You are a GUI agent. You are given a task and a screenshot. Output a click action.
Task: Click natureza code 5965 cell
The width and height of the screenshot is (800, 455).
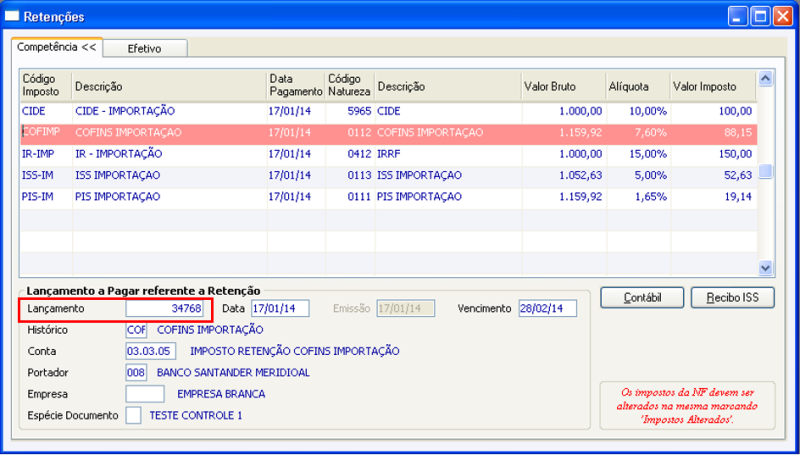pos(349,111)
